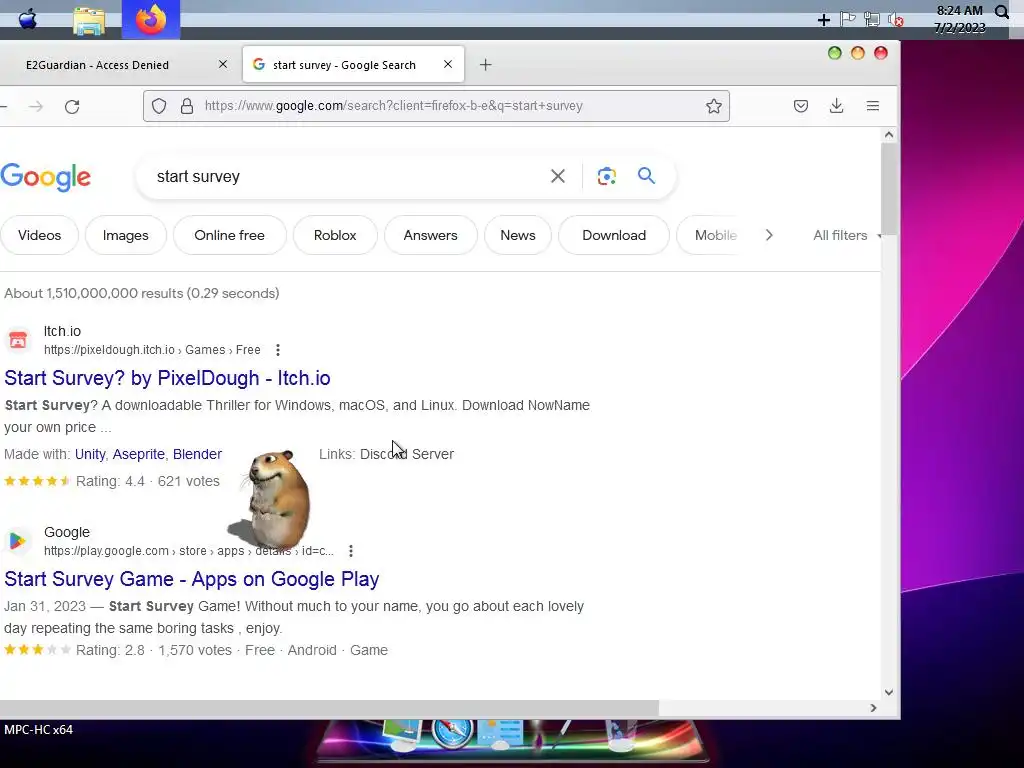Click the vertical scrollbar thumb
The height and width of the screenshot is (768, 1024).
click(x=889, y=188)
